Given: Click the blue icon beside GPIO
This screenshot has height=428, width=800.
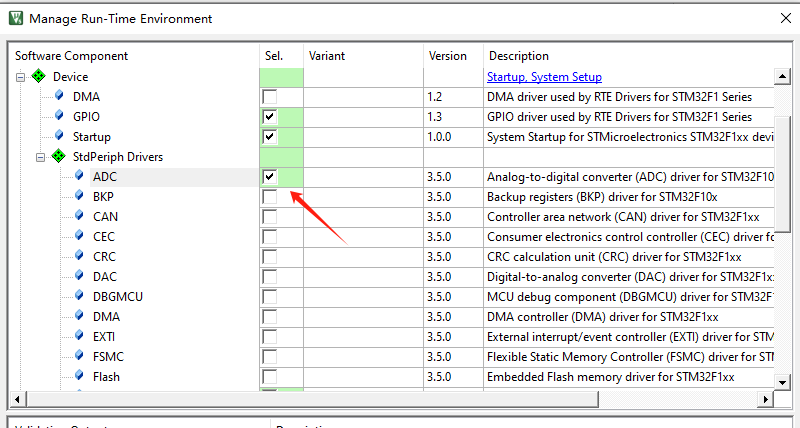Looking at the screenshot, I should pos(59,115).
